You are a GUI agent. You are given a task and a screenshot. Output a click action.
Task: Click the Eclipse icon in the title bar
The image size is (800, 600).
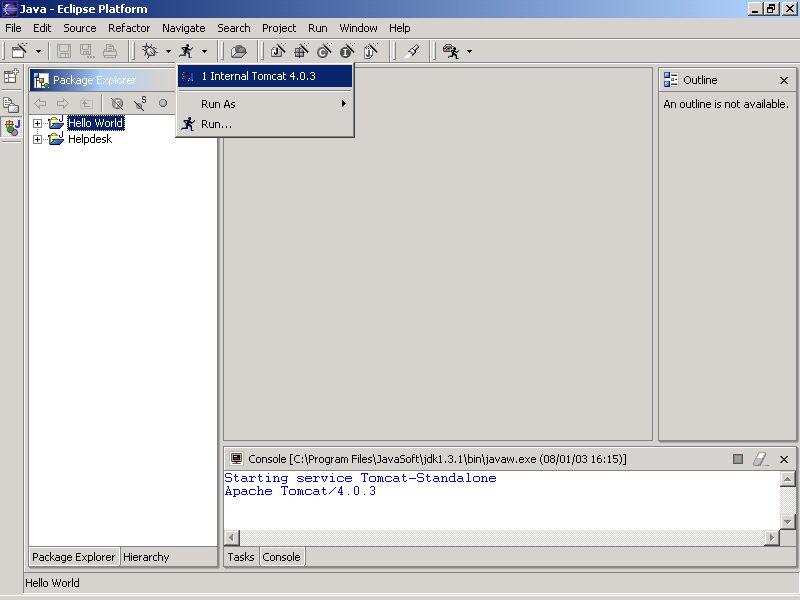click(9, 9)
